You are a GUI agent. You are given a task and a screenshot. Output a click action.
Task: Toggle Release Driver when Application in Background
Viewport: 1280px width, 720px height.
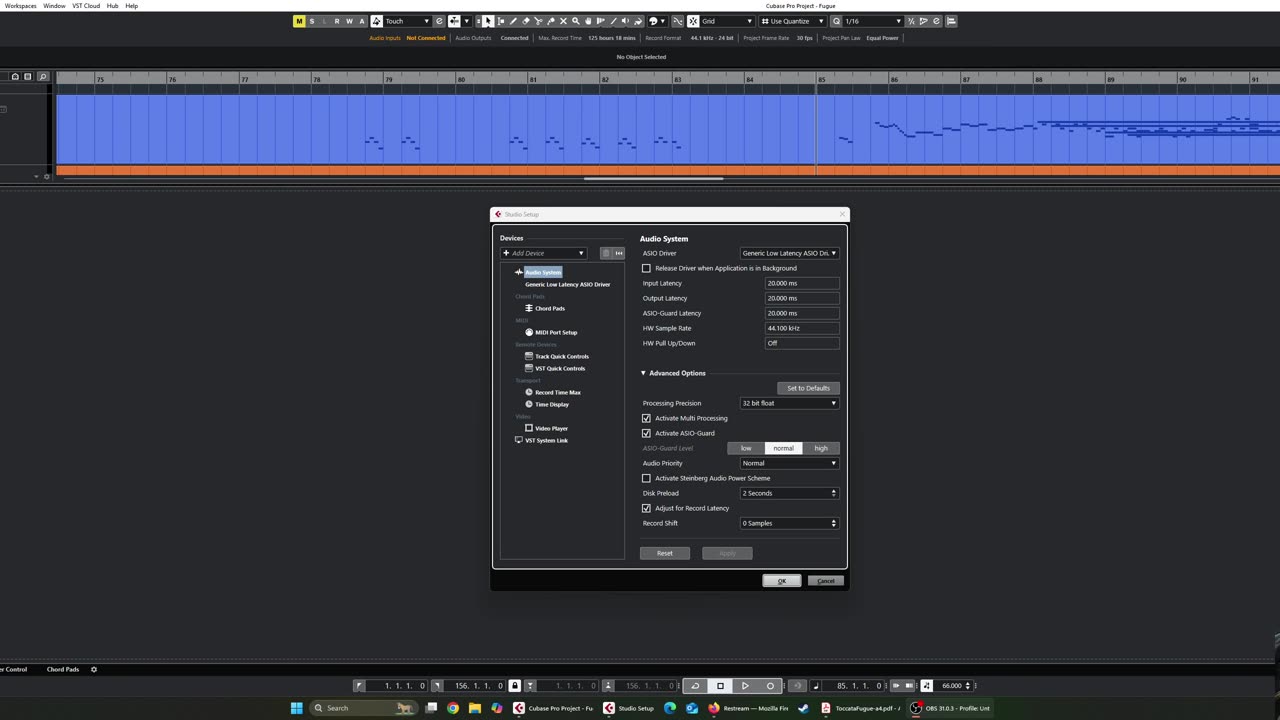coord(646,268)
